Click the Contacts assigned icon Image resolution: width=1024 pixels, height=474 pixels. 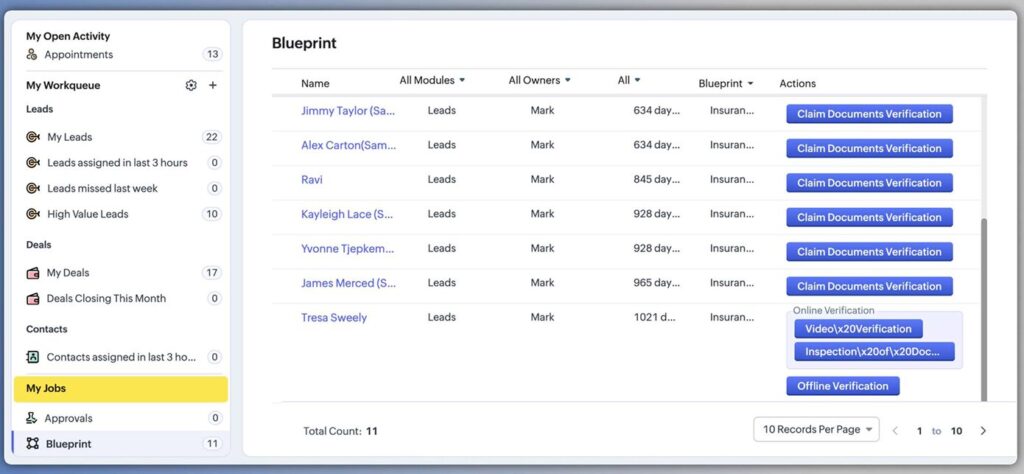click(x=33, y=357)
